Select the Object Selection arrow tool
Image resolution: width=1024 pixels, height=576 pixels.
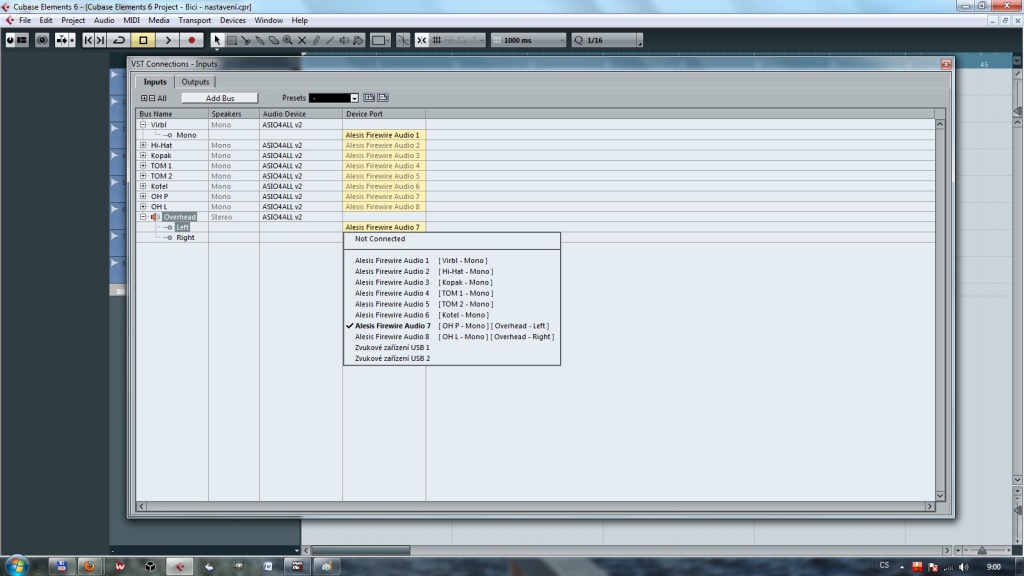(x=217, y=40)
